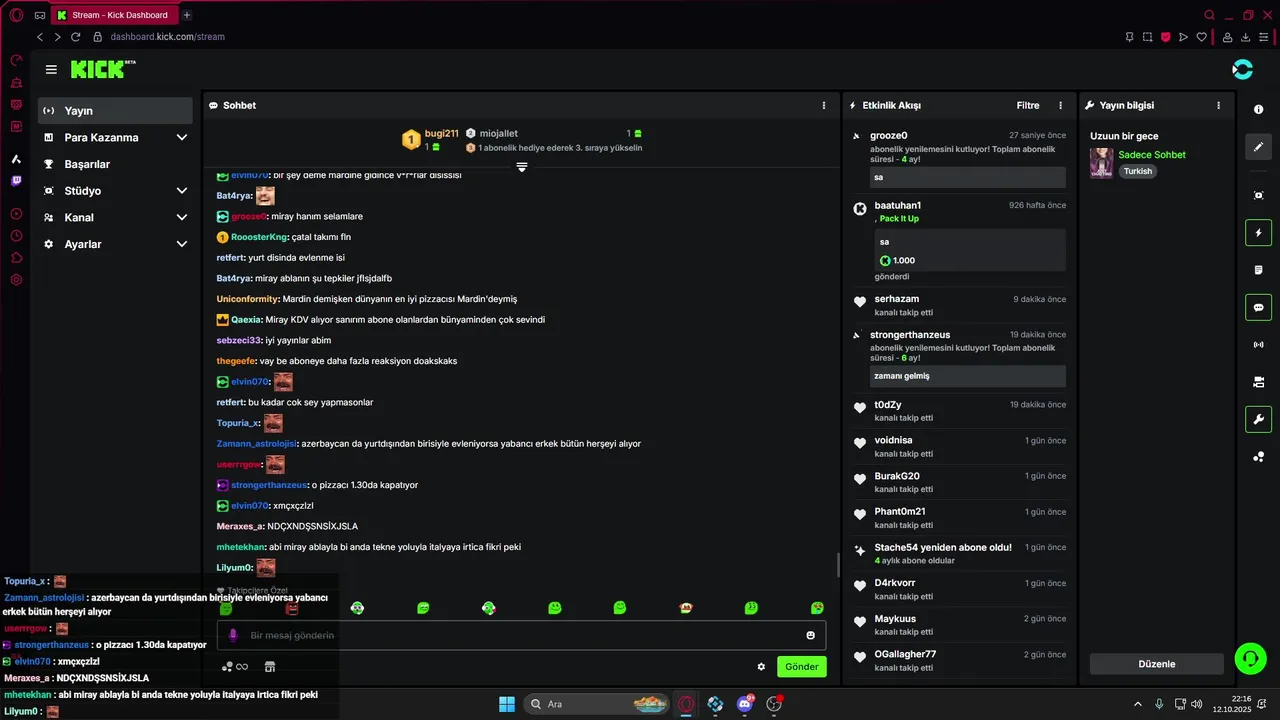Click the pencil edit icon in right toolbar
1280x720 pixels.
pos(1259,147)
